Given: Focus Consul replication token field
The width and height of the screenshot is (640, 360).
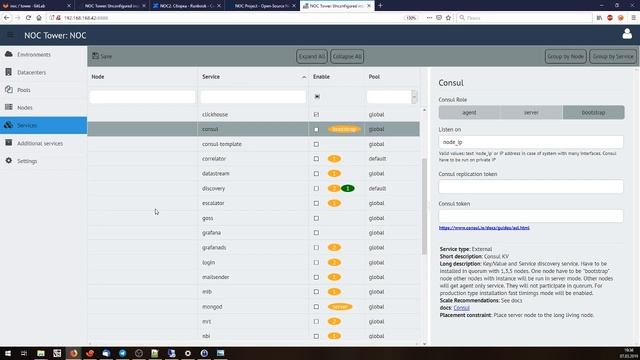Looking at the screenshot, I should [531, 187].
